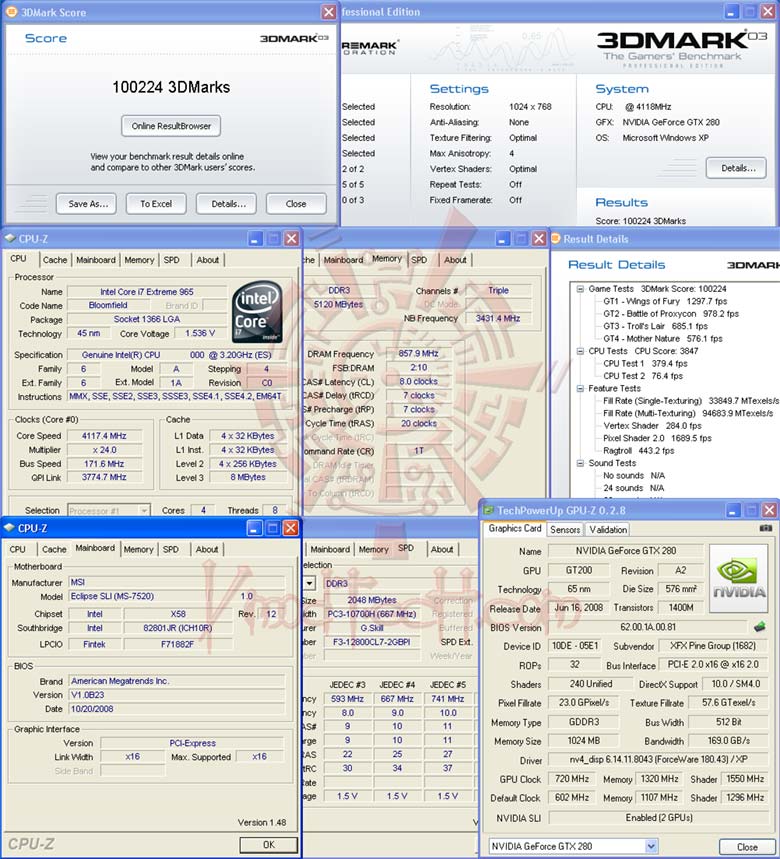Click the Core Speed value '4117.4 MHz'
The width and height of the screenshot is (780, 859).
[104, 436]
